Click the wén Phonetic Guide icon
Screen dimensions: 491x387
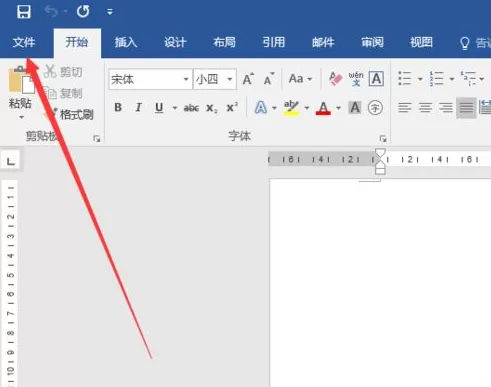click(356, 79)
